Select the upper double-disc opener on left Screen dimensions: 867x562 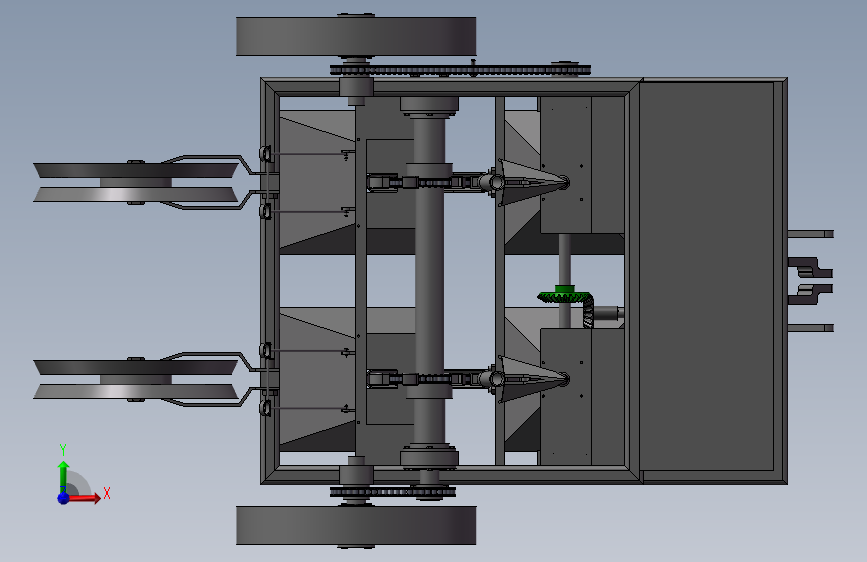tap(135, 183)
